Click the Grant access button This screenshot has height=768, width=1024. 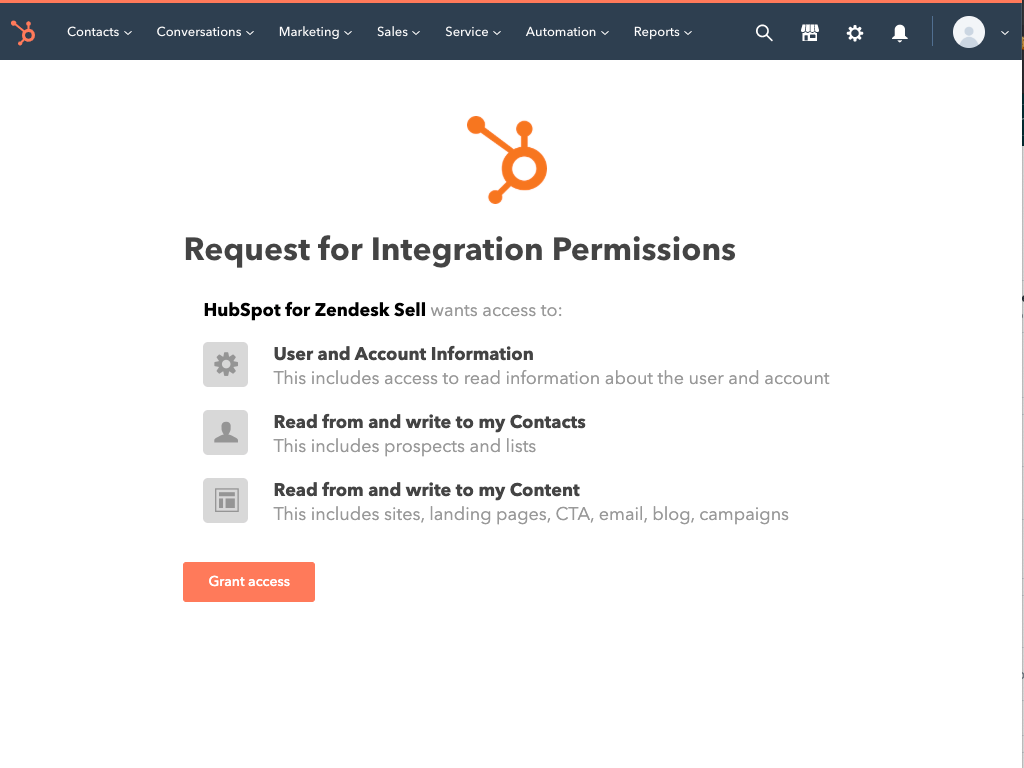point(248,581)
